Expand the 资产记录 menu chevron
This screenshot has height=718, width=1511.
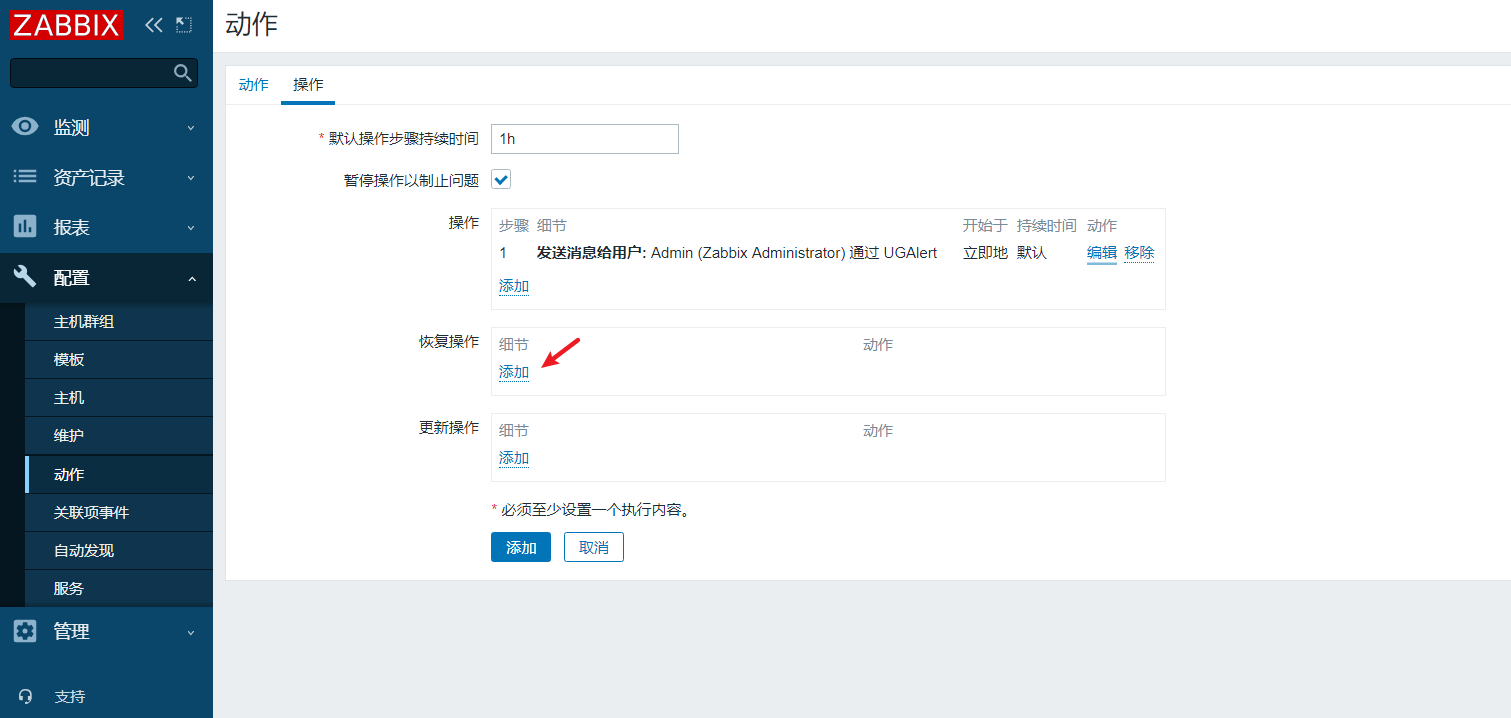click(x=191, y=178)
